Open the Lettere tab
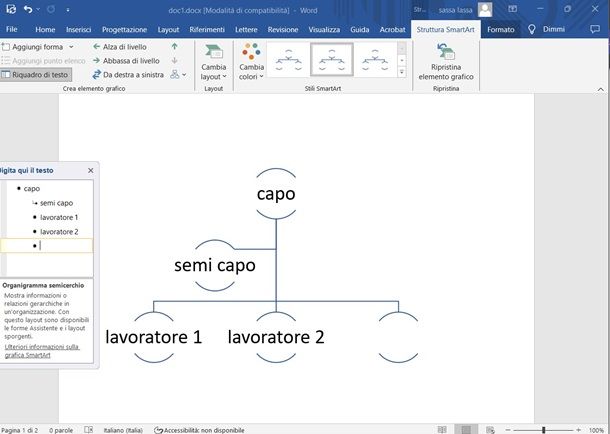Screen dimensions: 610x434 coord(246,30)
